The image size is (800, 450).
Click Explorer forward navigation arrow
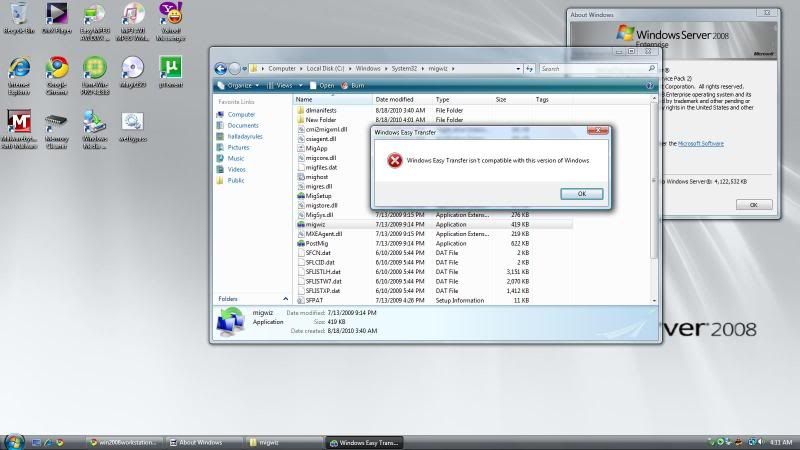pyautogui.click(x=234, y=68)
